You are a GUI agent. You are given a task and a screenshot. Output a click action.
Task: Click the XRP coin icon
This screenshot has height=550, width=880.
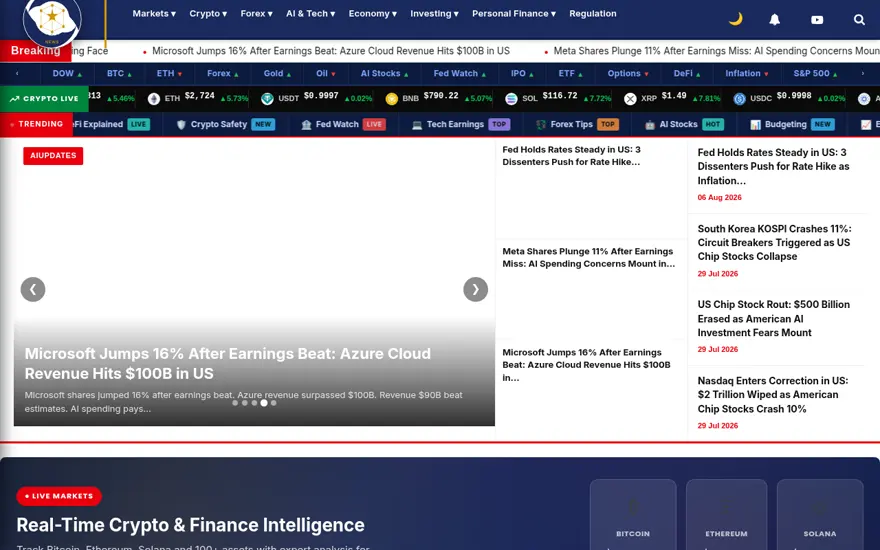click(630, 99)
